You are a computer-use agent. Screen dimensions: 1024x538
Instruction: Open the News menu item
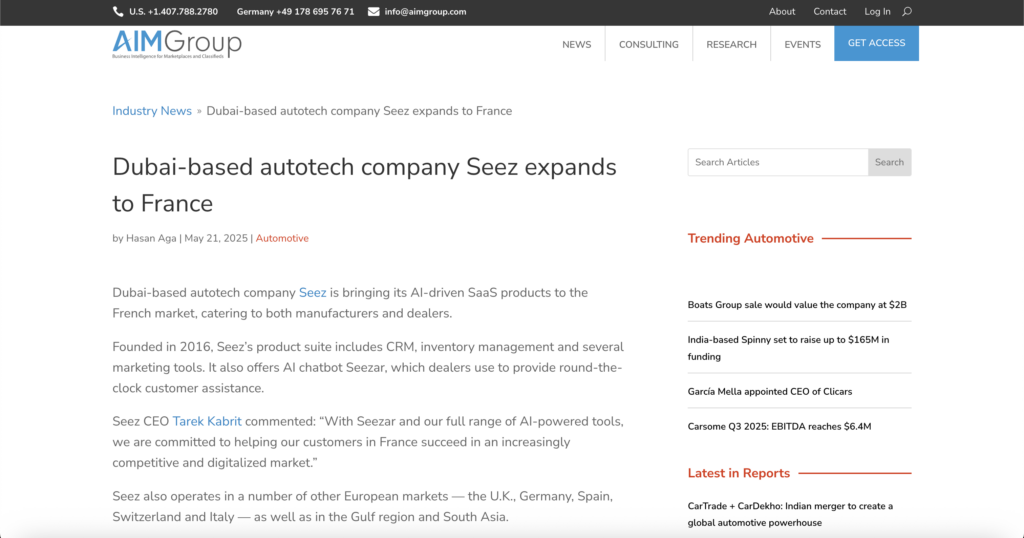coord(576,44)
